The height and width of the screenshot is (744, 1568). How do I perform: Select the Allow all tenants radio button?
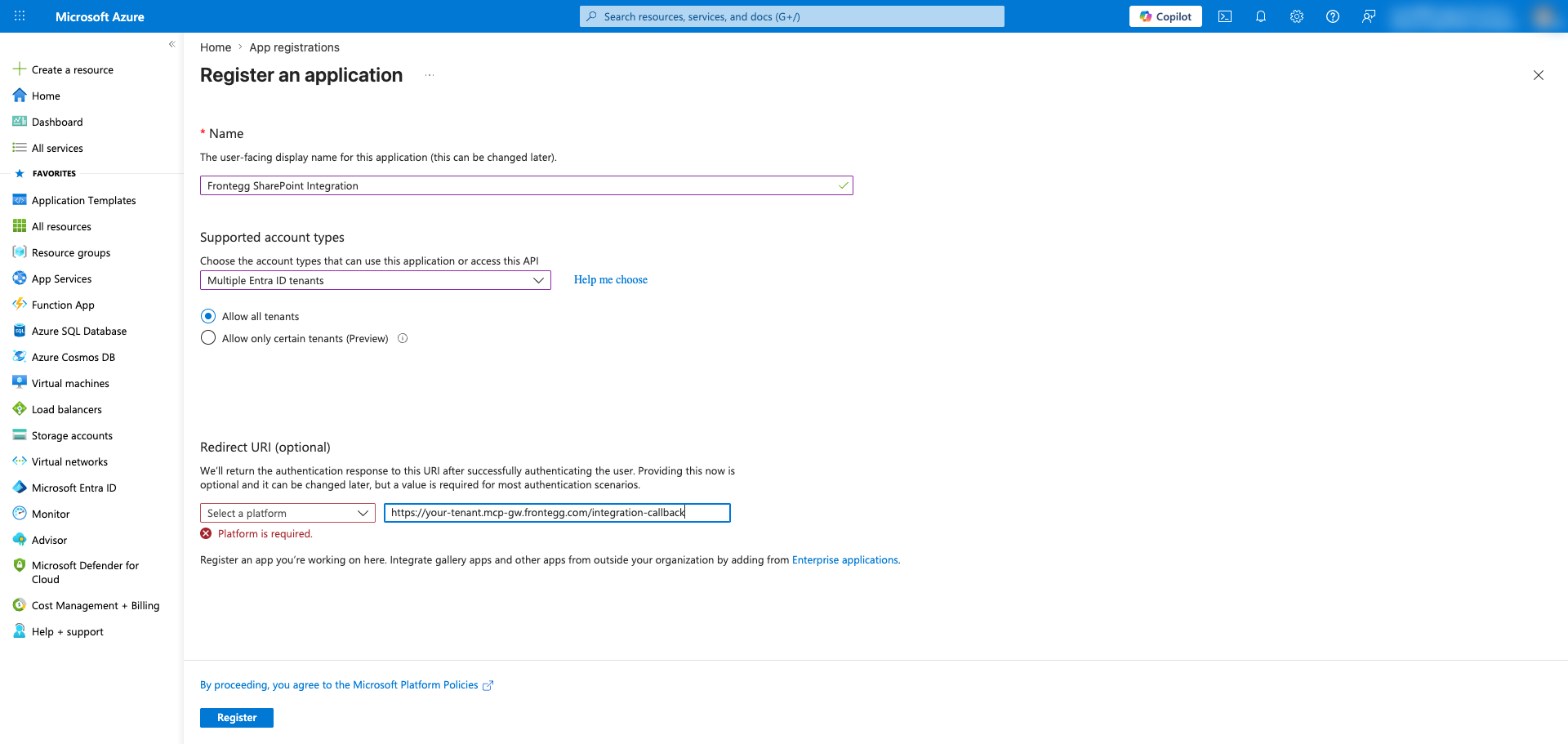click(x=208, y=316)
